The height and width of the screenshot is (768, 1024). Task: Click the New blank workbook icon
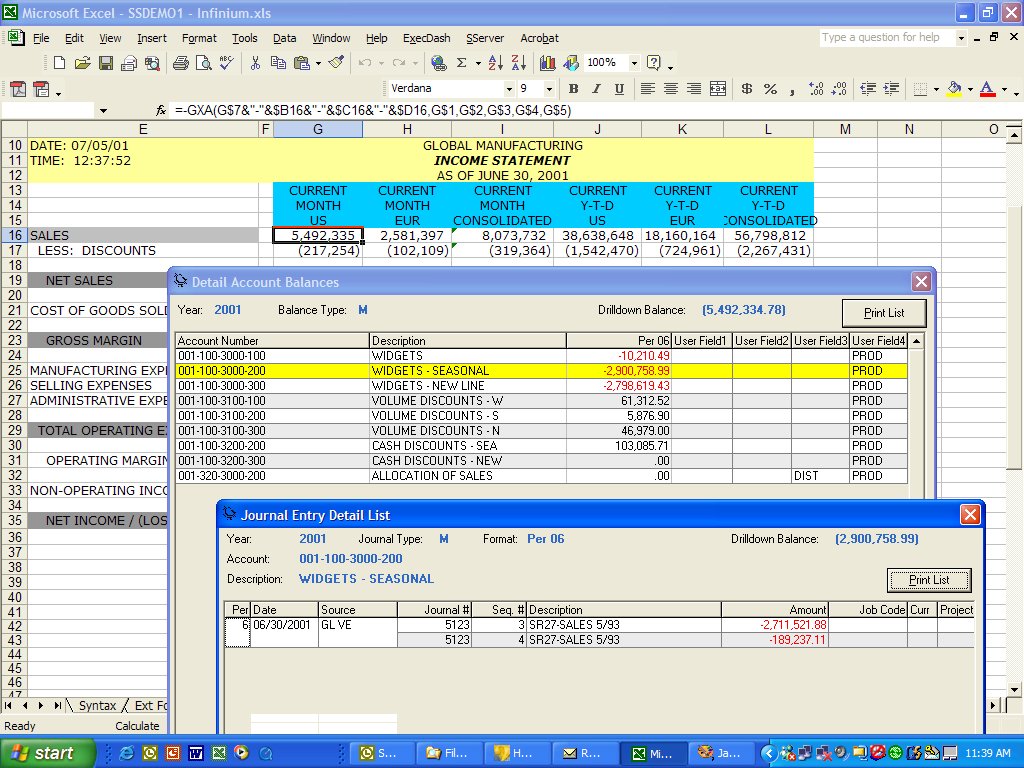pos(59,63)
